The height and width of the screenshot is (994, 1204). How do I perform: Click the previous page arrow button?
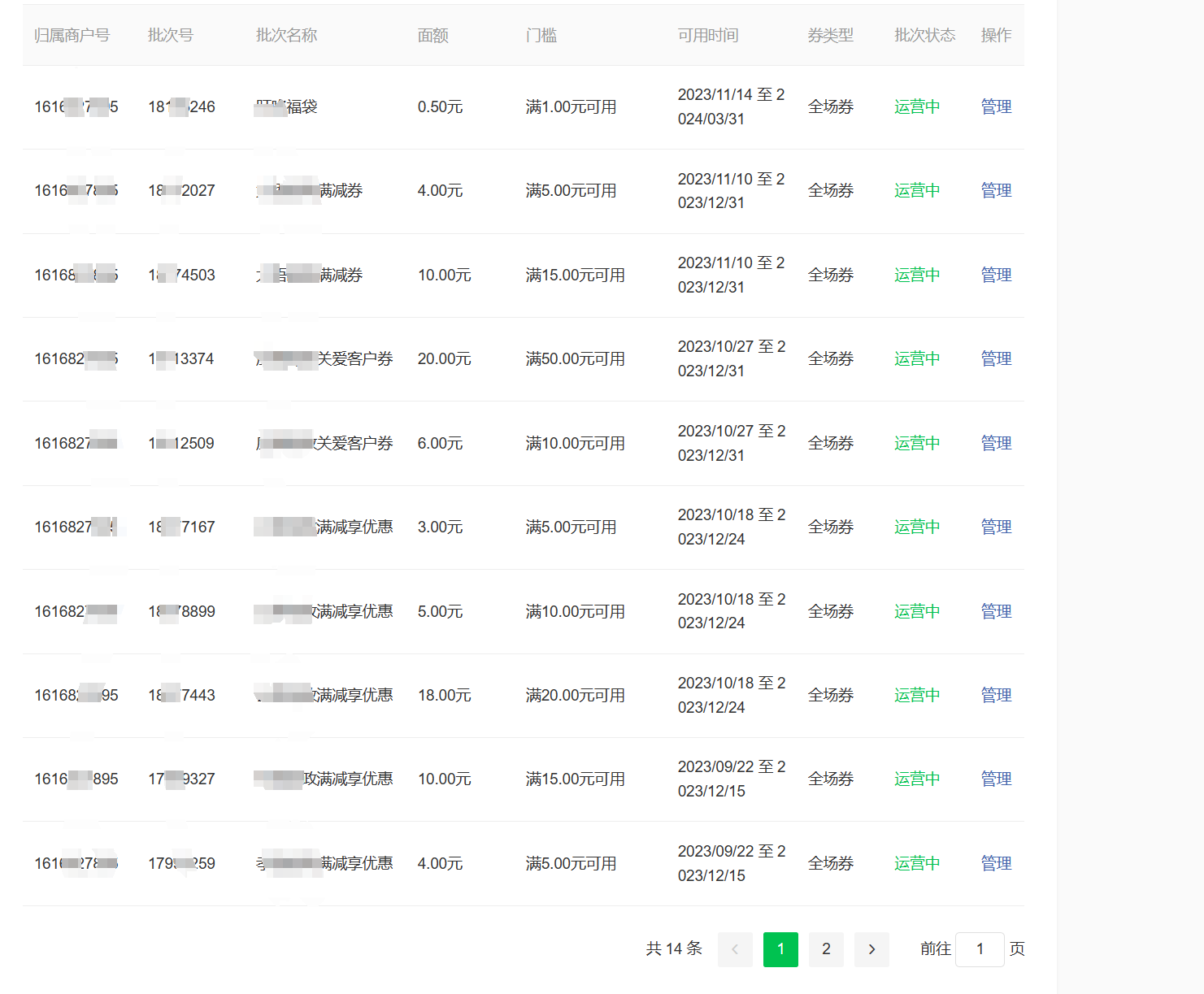[x=735, y=949]
